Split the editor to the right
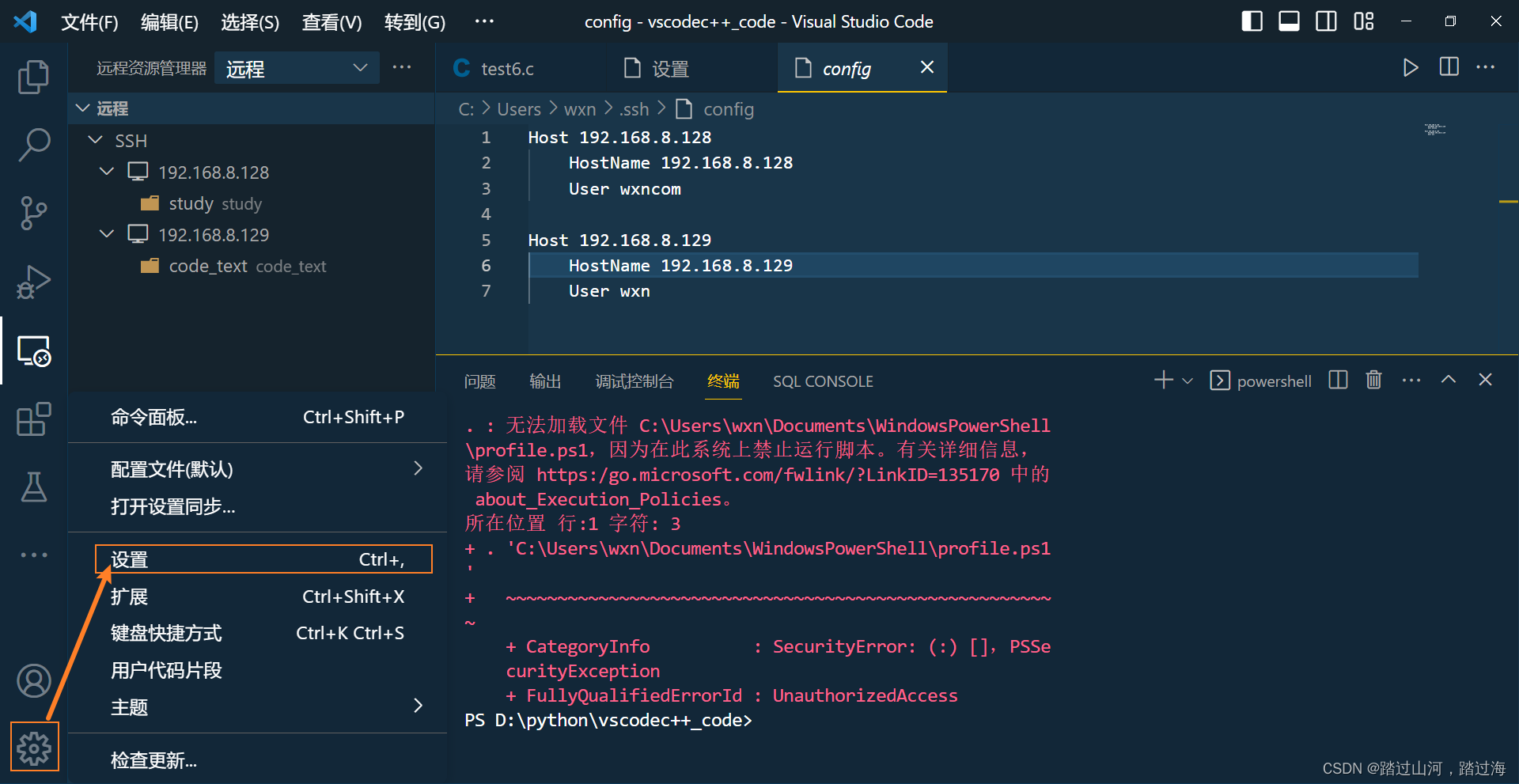Screen dimensions: 1519x784 pos(1449,67)
